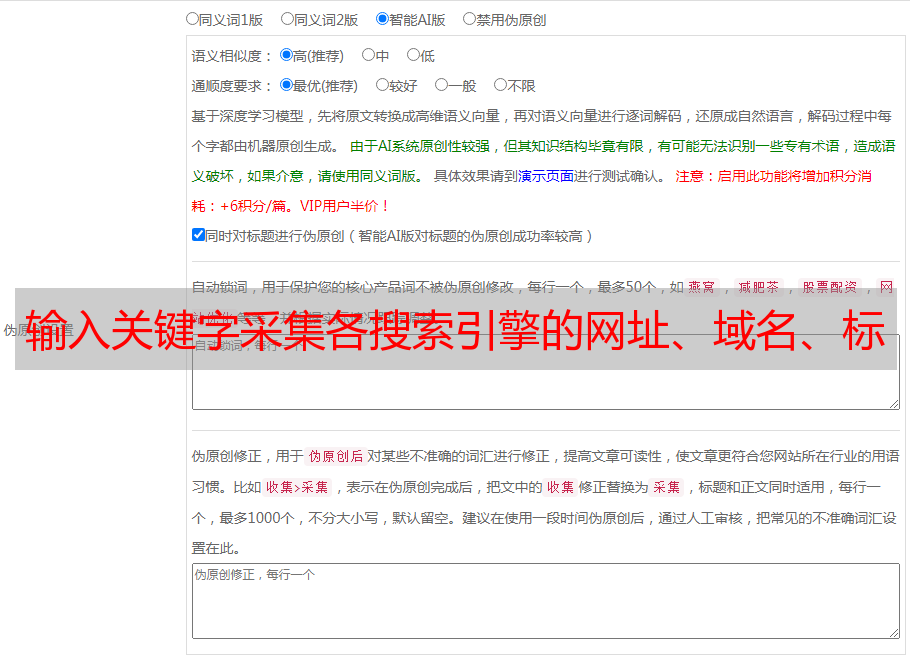Set 语义相似度 to 高(推荐)
This screenshot has height=658, width=911.
pos(286,55)
